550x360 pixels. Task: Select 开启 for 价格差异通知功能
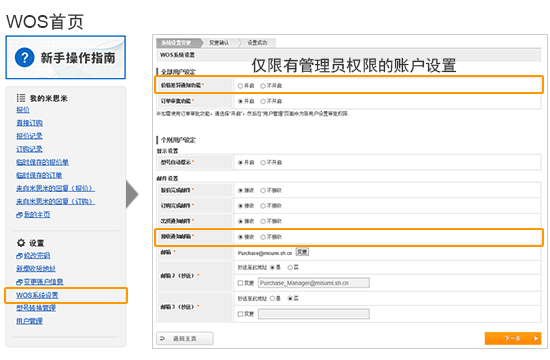click(x=240, y=86)
